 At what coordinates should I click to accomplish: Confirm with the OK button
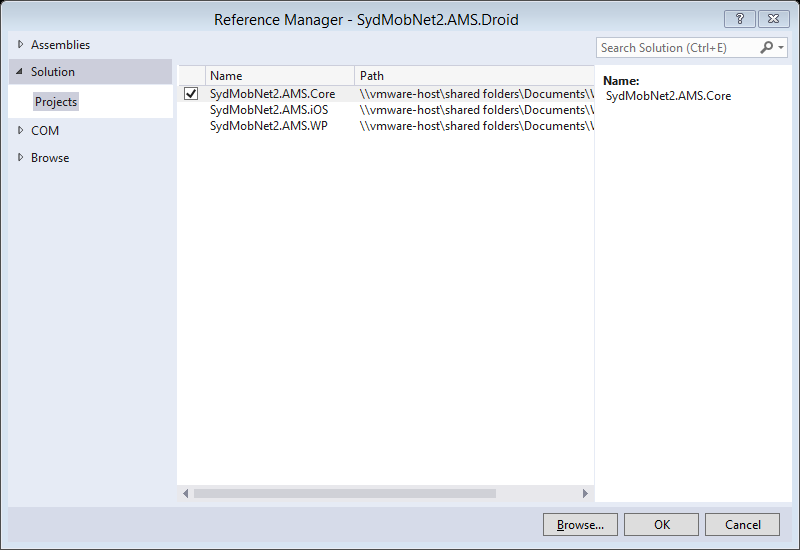tap(661, 524)
